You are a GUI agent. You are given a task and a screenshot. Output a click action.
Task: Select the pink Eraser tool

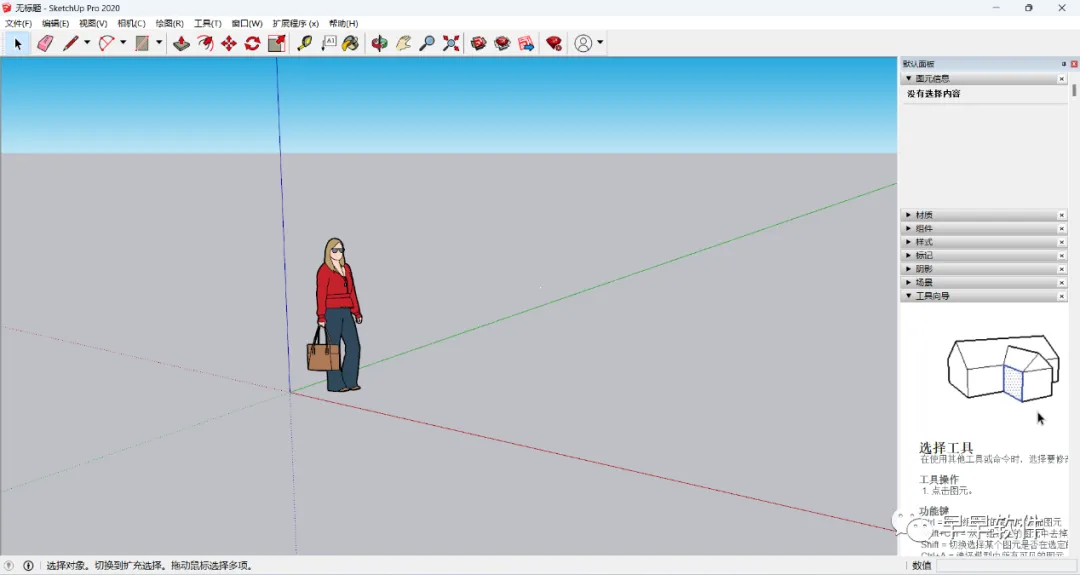point(45,43)
